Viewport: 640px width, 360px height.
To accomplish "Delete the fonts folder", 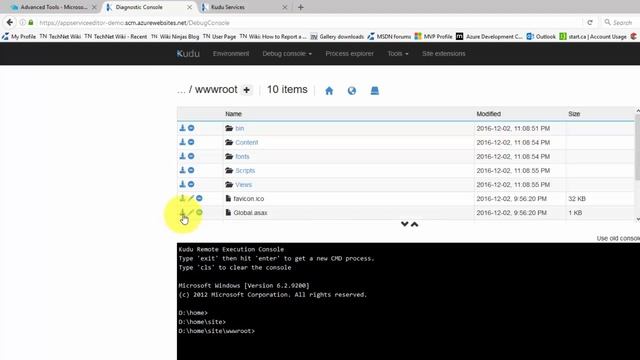I will tap(191, 156).
